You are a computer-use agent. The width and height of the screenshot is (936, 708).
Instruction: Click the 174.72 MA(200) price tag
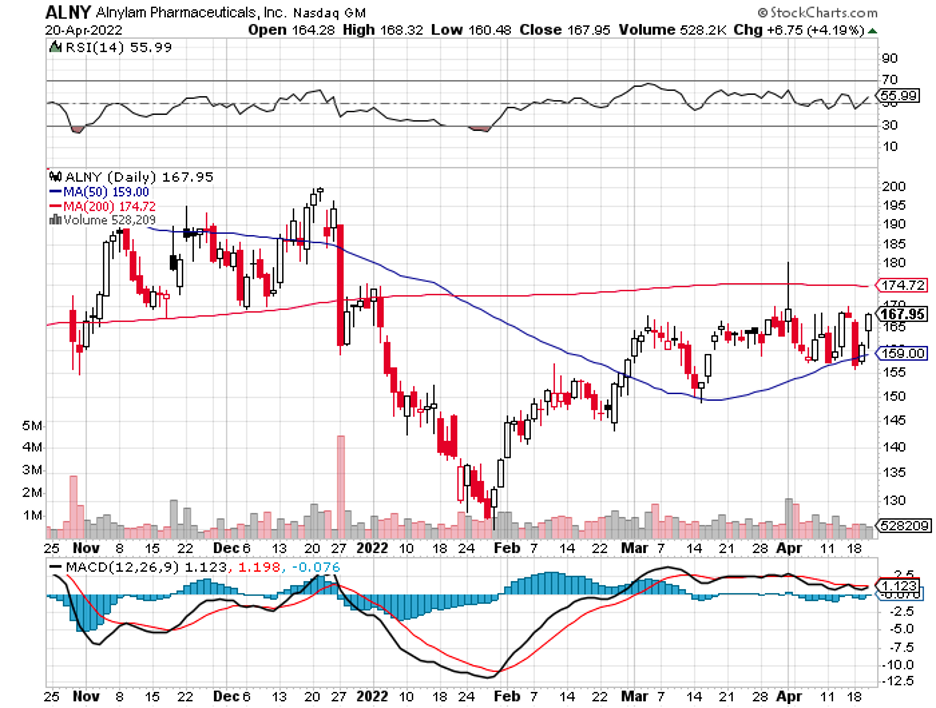(x=902, y=285)
